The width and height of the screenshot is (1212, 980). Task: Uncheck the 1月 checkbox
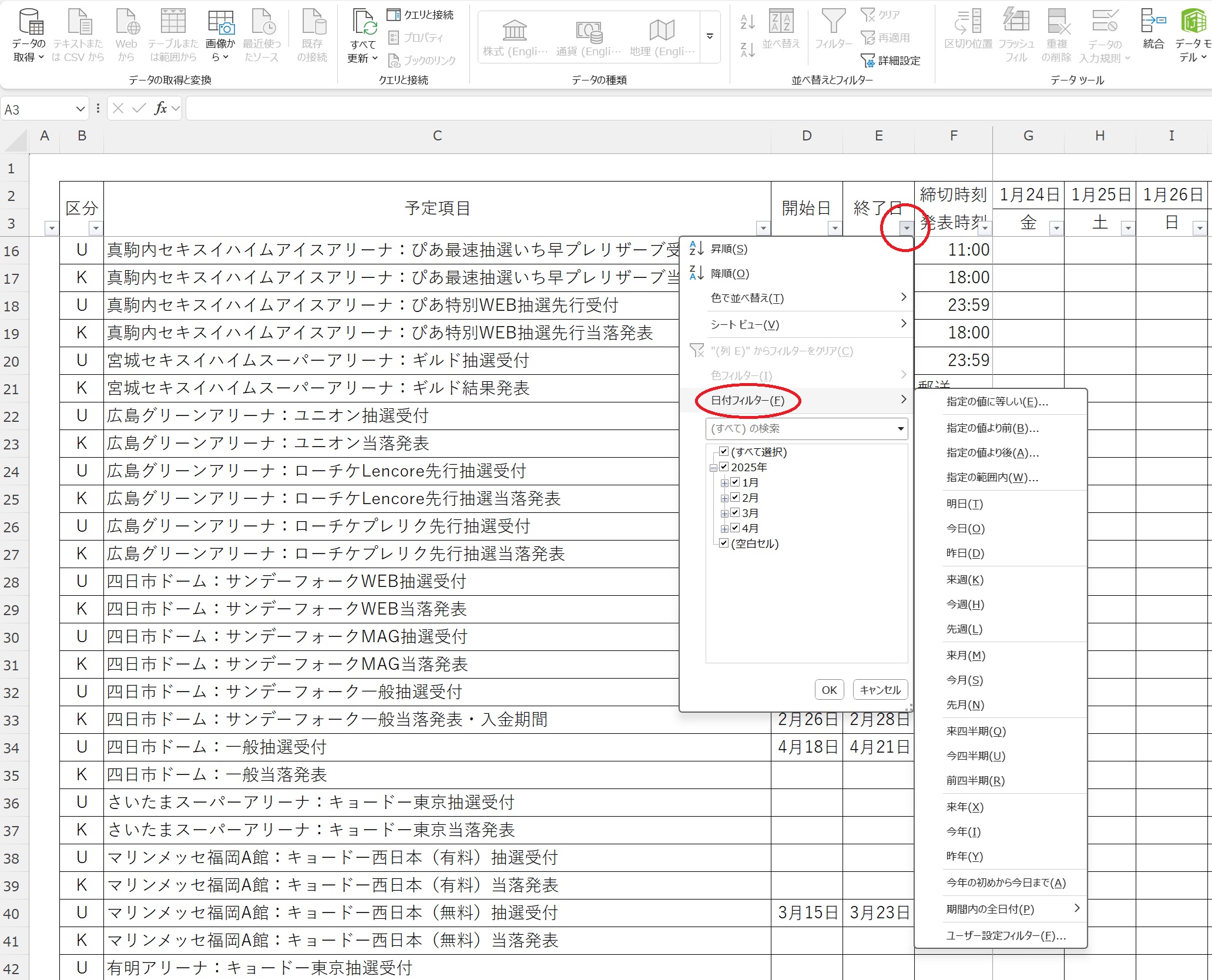click(735, 482)
